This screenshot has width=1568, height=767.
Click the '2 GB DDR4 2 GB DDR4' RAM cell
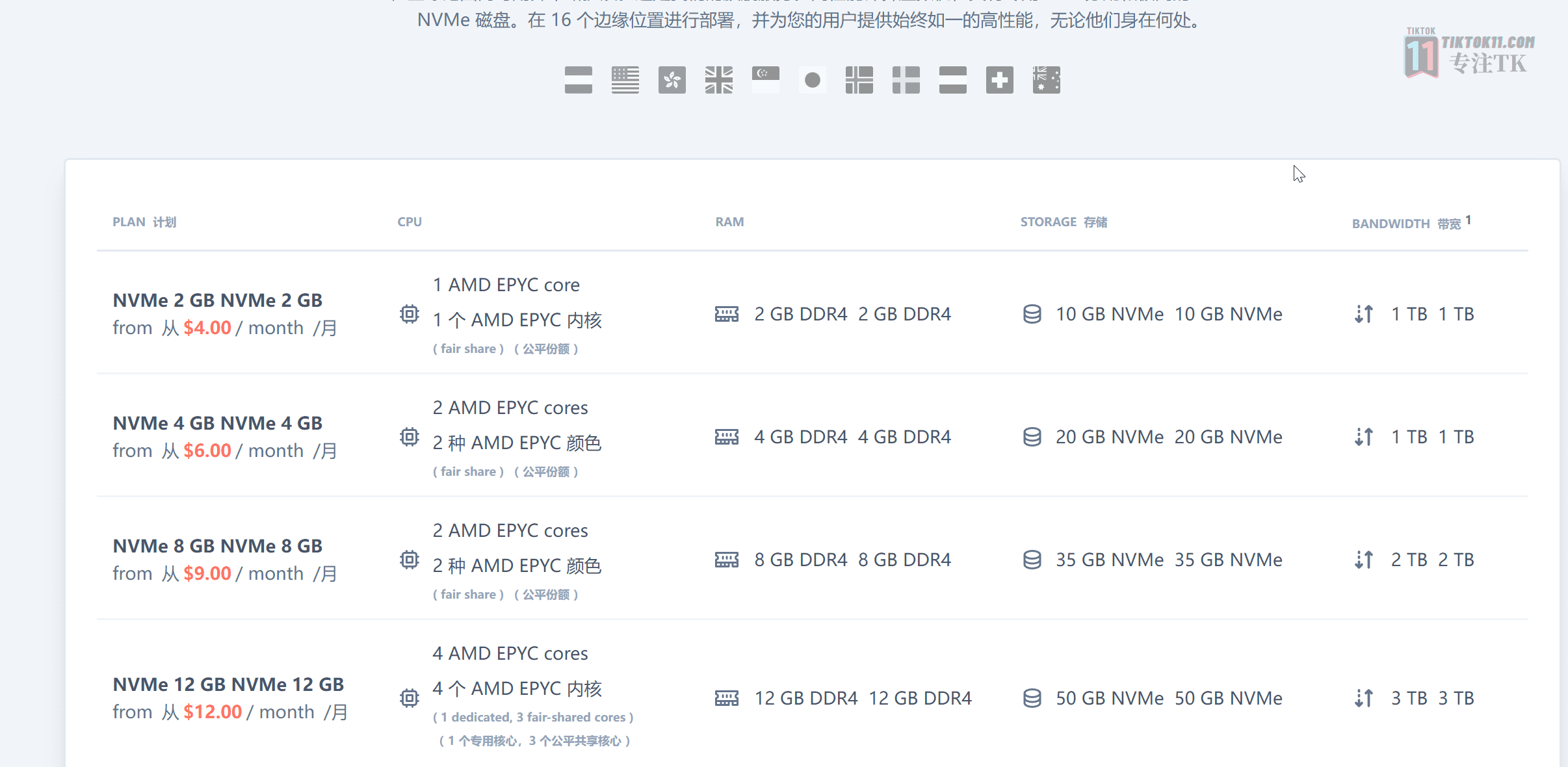(x=852, y=315)
